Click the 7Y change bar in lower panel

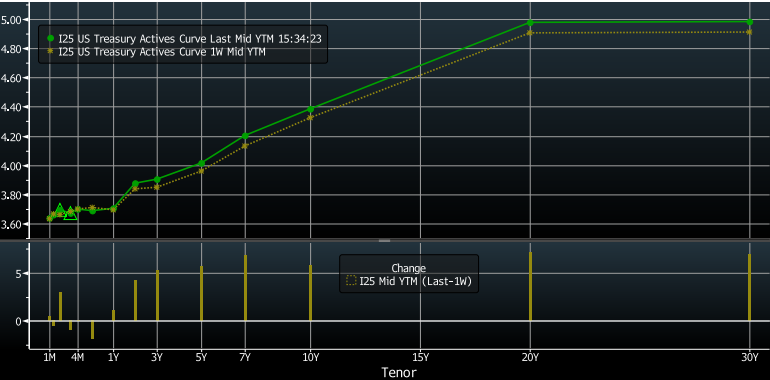pos(246,288)
